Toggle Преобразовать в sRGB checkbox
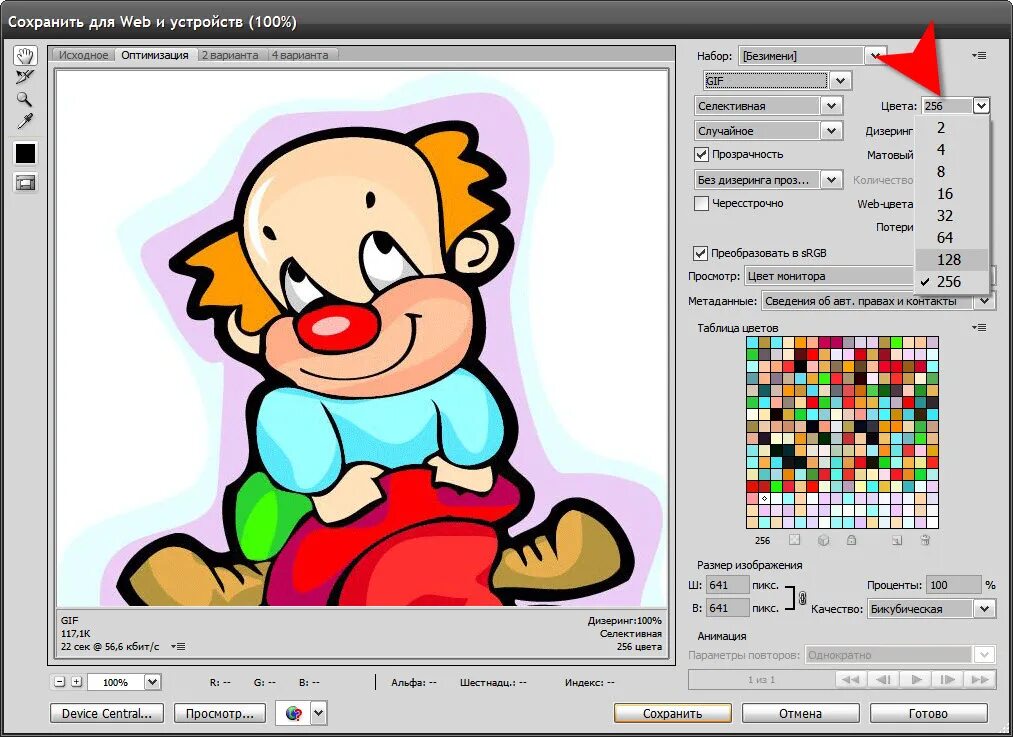Image resolution: width=1013 pixels, height=737 pixels. pyautogui.click(x=700, y=253)
